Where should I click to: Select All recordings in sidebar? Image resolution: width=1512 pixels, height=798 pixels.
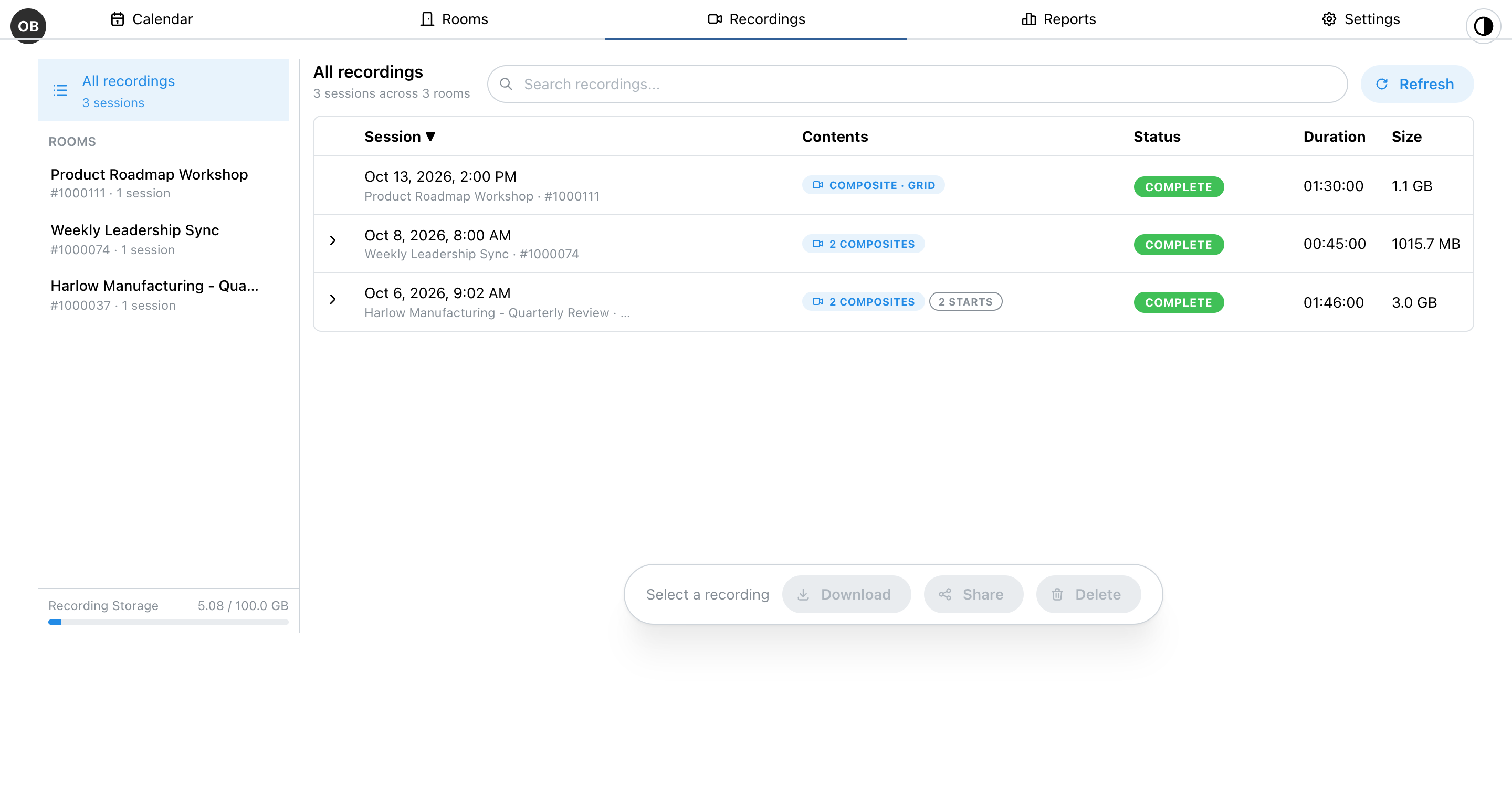pos(163,90)
